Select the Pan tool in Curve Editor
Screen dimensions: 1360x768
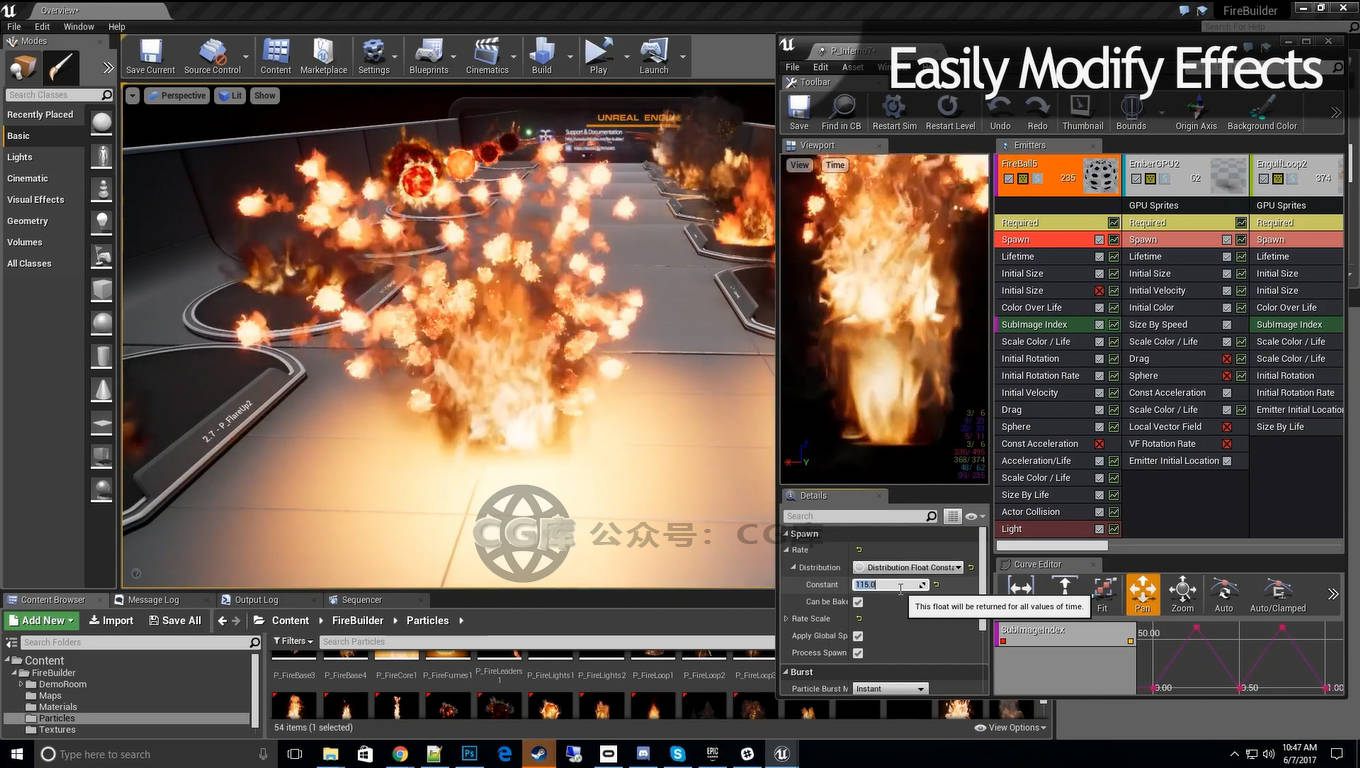(x=1142, y=593)
